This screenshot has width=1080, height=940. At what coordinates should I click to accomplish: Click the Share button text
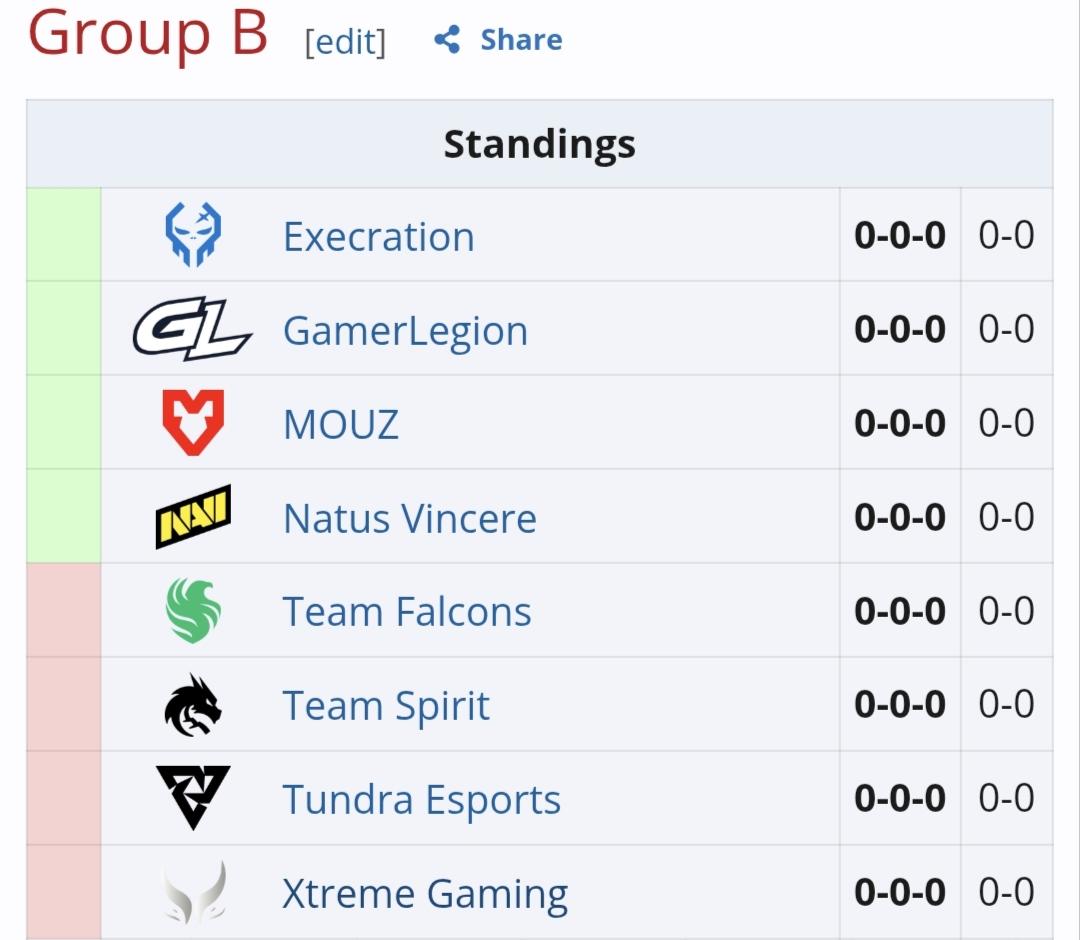tap(521, 39)
